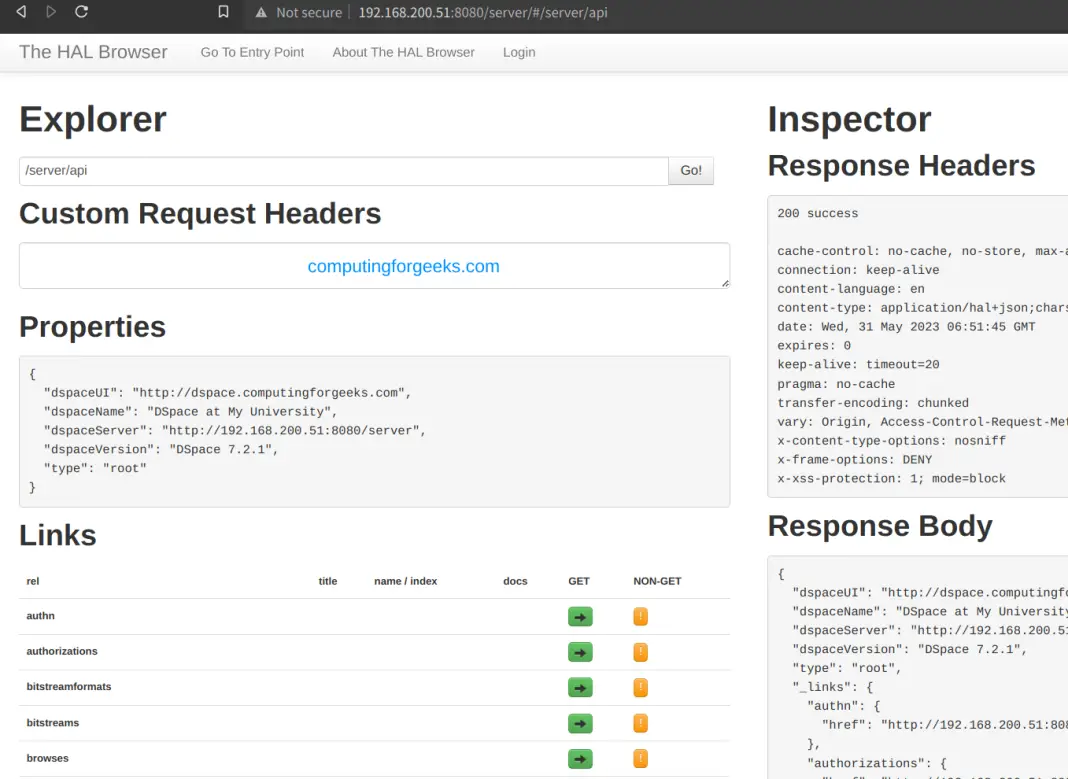The height and width of the screenshot is (779, 1068).
Task: Click the GET arrow for bitstreamformats
Action: point(580,688)
